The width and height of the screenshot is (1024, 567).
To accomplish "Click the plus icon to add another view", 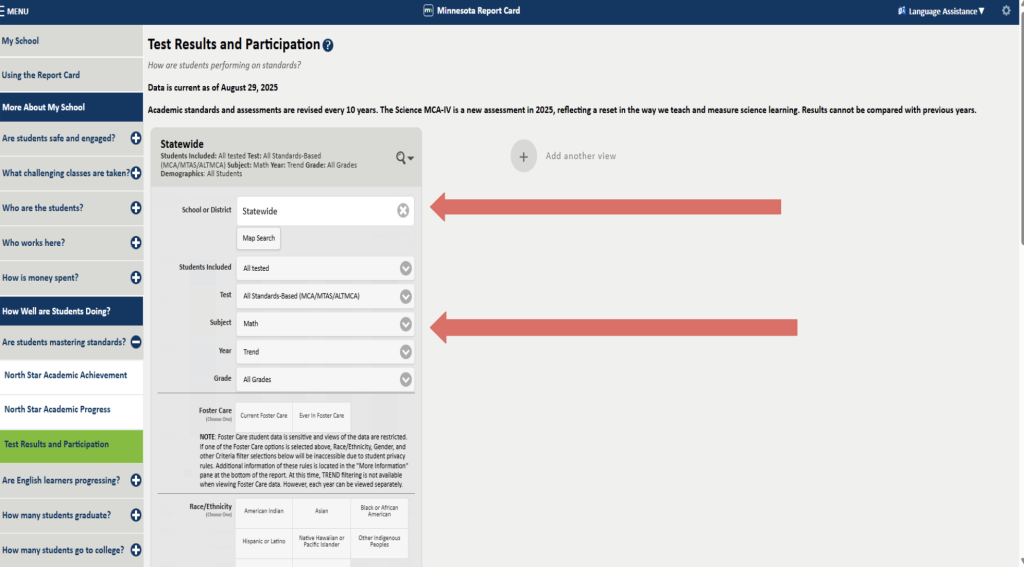I will pyautogui.click(x=524, y=156).
